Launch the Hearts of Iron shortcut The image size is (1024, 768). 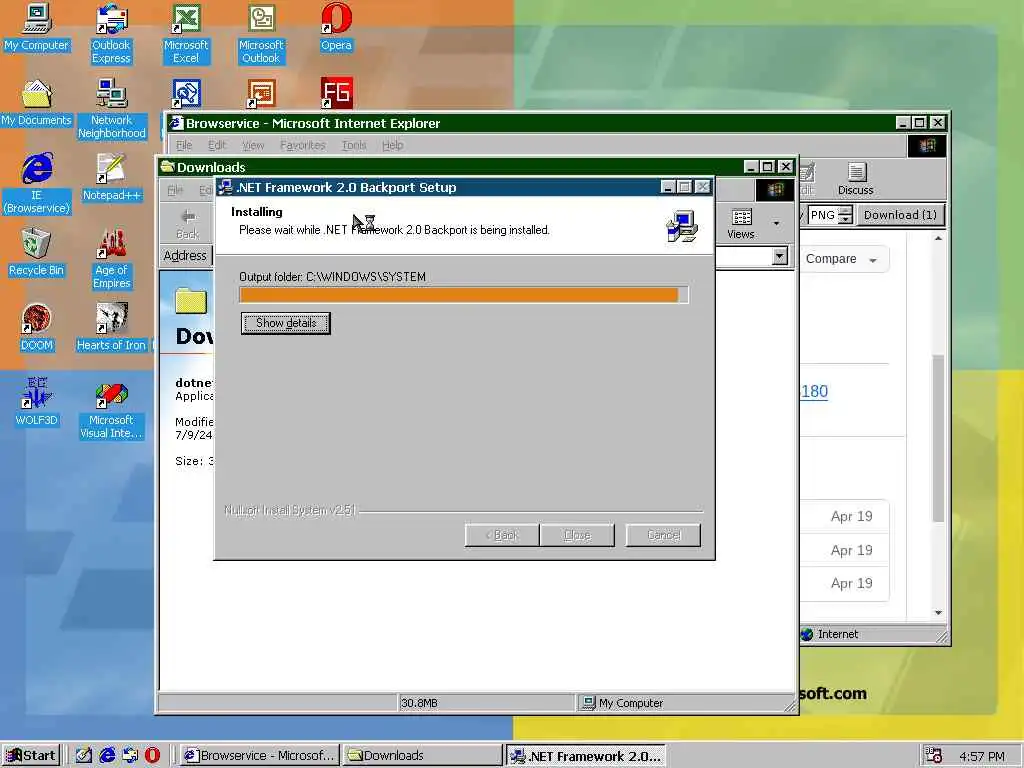tap(112, 328)
